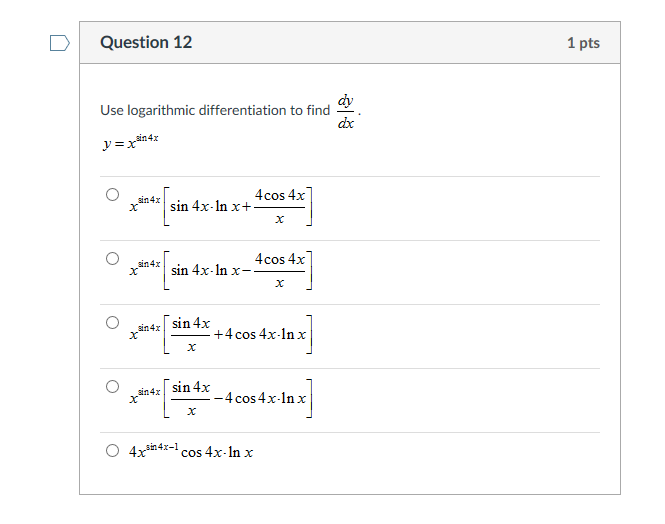Click the '+4cos 4x·ln x' term in the third answer
This screenshot has height=524, width=665.
(x=260, y=334)
